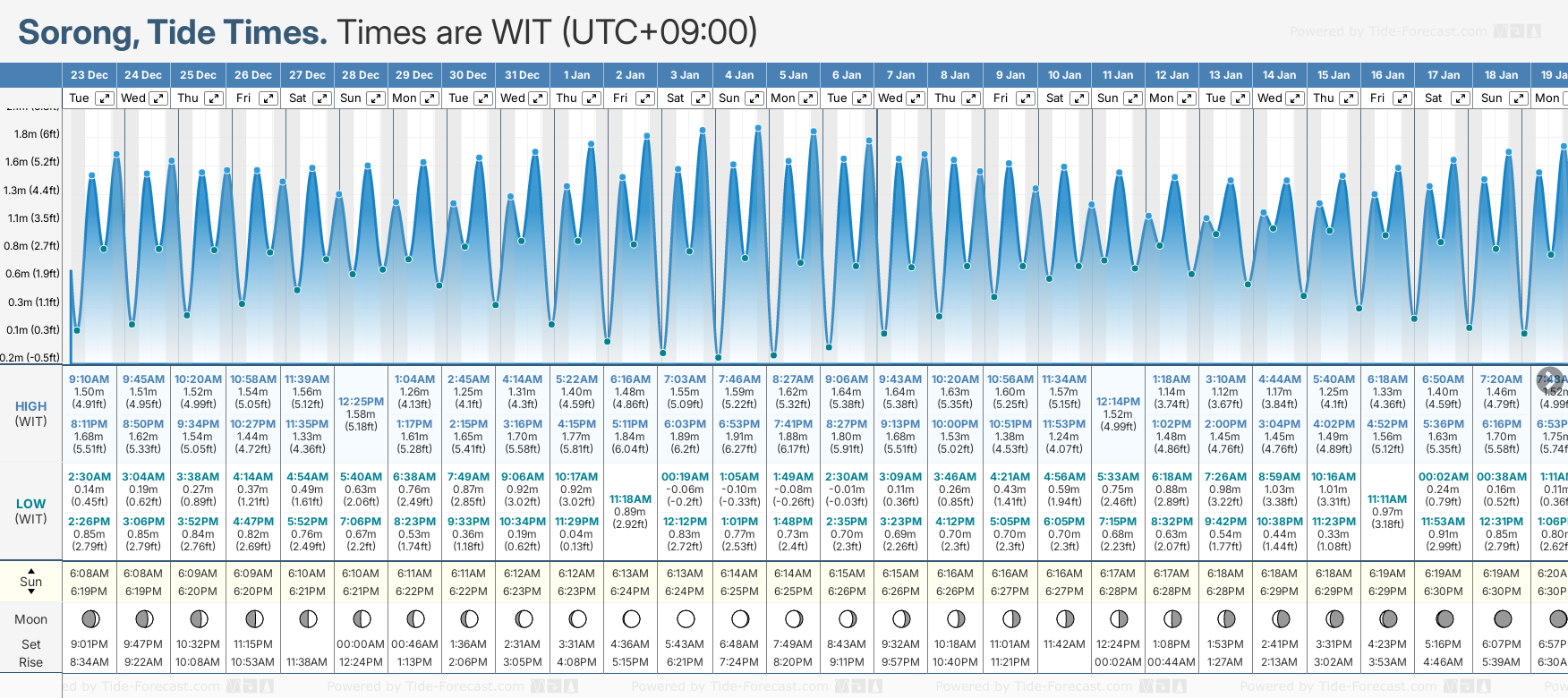This screenshot has height=698, width=1568.
Task: Click the 9:10AM high tide on 23 Dec
Action: pyautogui.click(x=89, y=379)
